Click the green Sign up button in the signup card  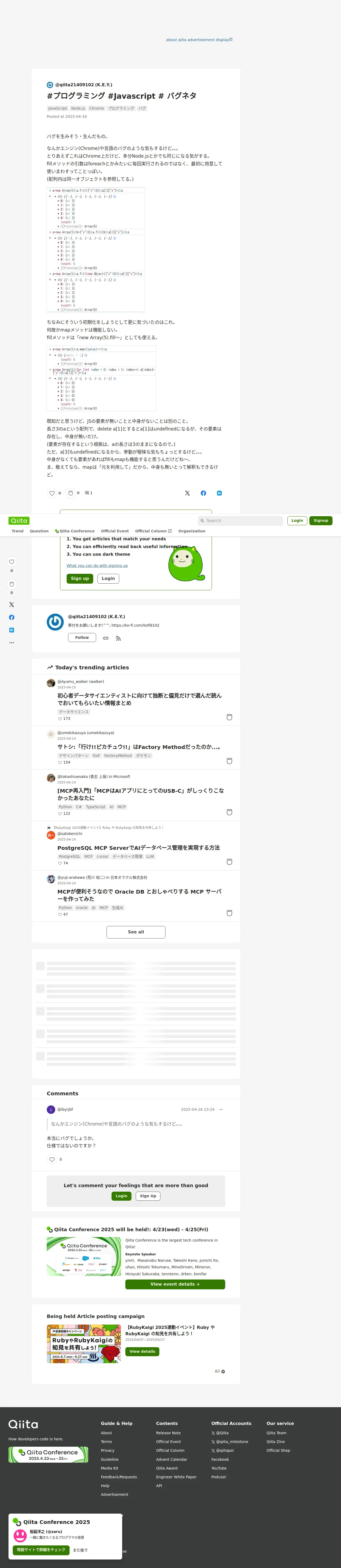coord(80,578)
